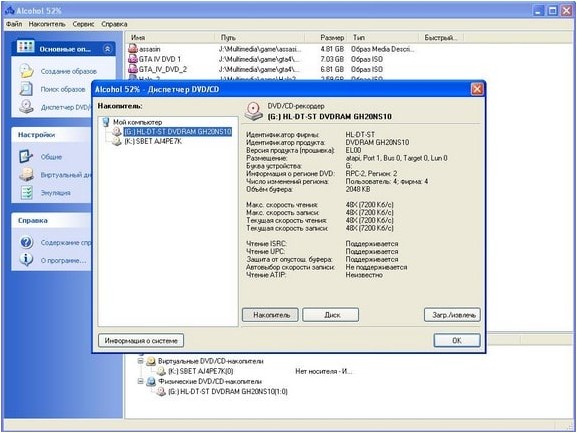
Task: Open the Эмуляция settings icon
Action: [x=26, y=192]
